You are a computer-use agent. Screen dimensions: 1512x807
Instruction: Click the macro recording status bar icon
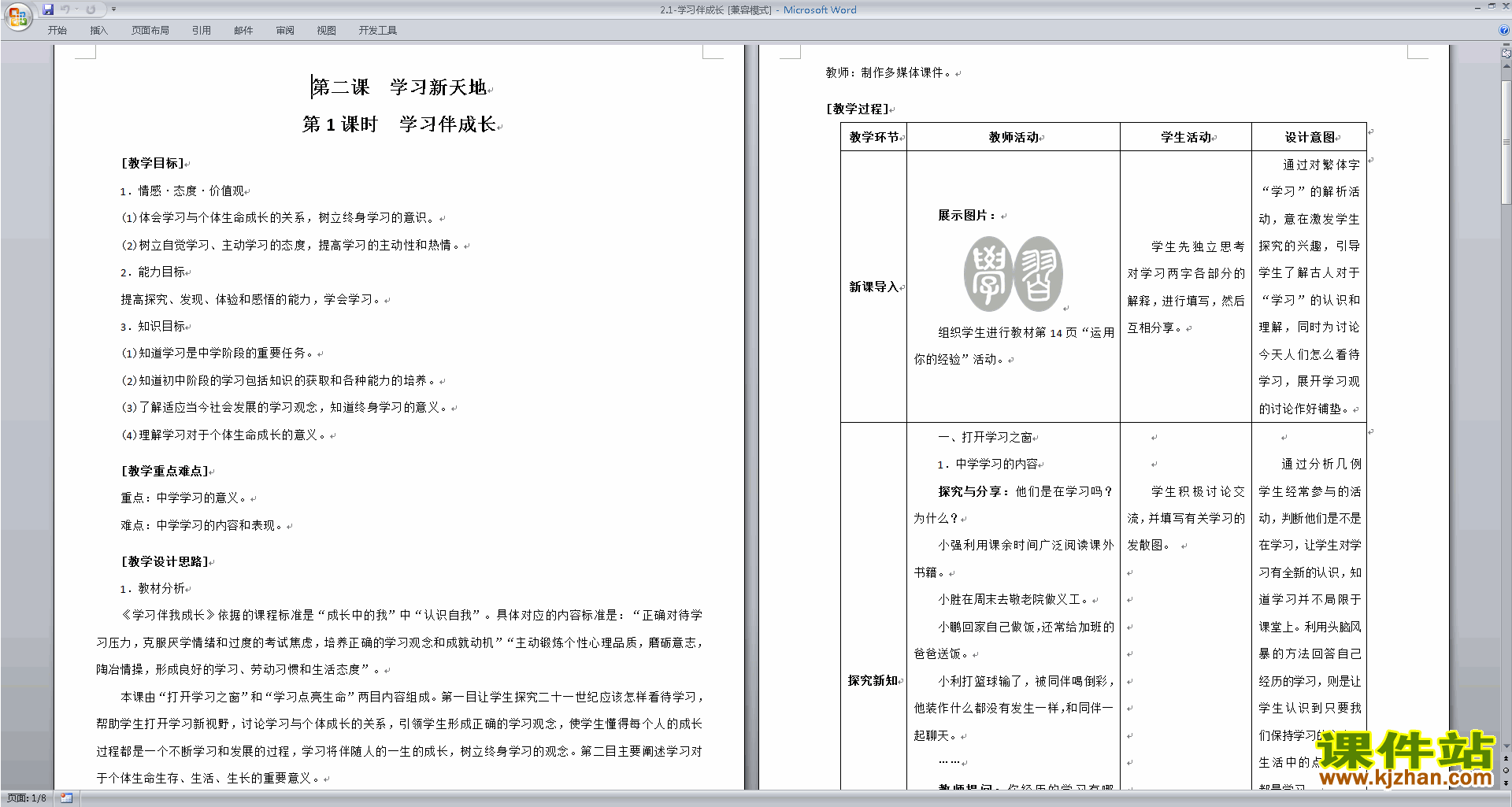click(x=66, y=798)
